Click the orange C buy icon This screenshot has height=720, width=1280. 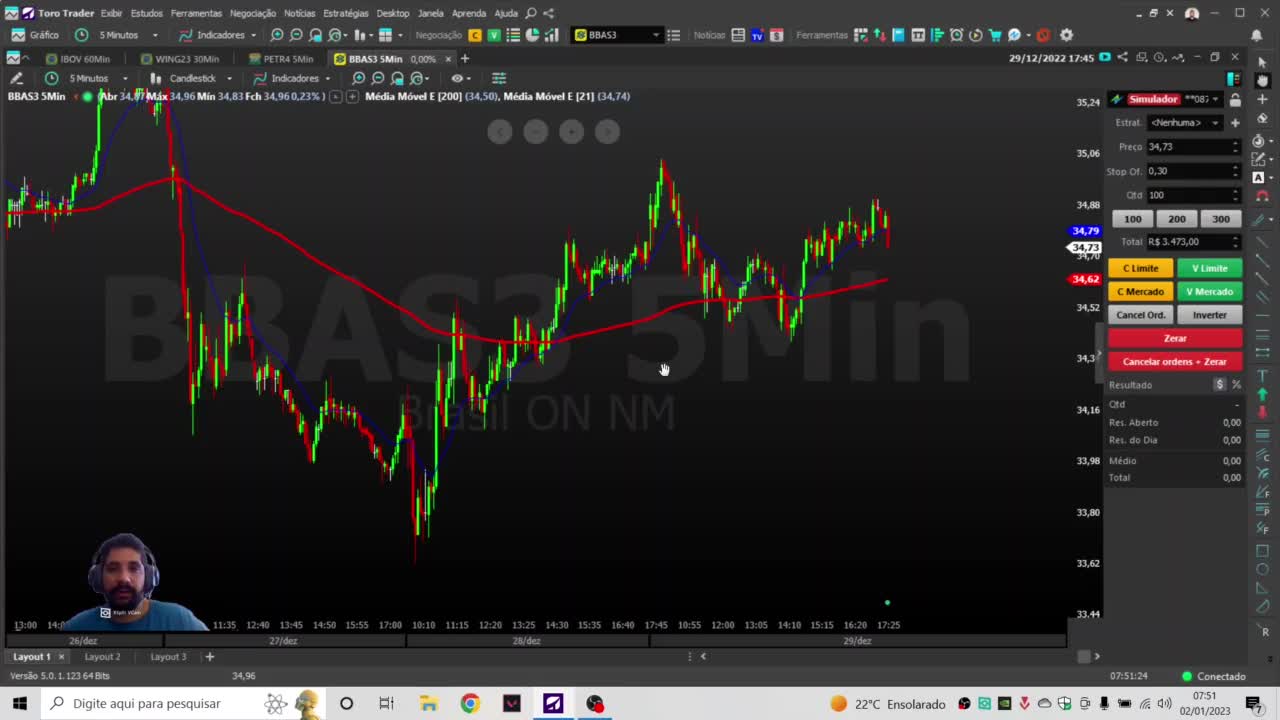(x=475, y=35)
